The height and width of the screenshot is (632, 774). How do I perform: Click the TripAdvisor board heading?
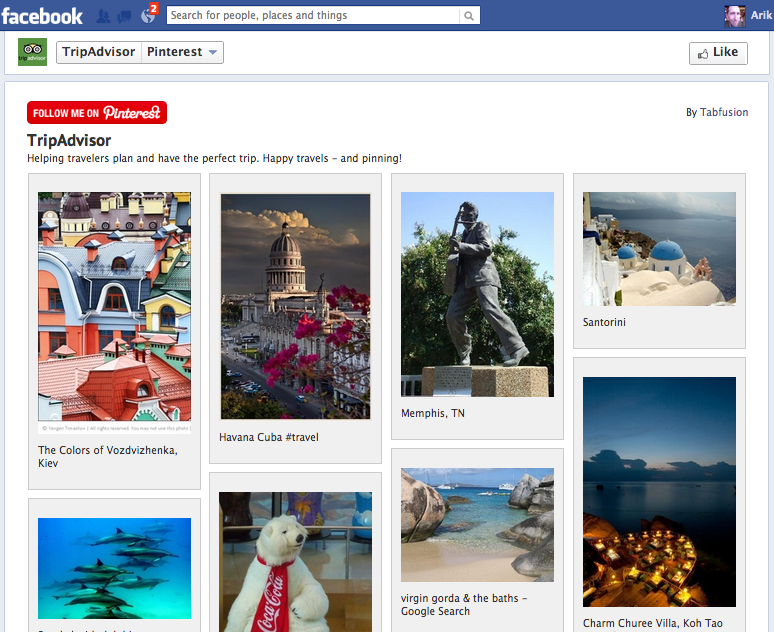coord(69,141)
